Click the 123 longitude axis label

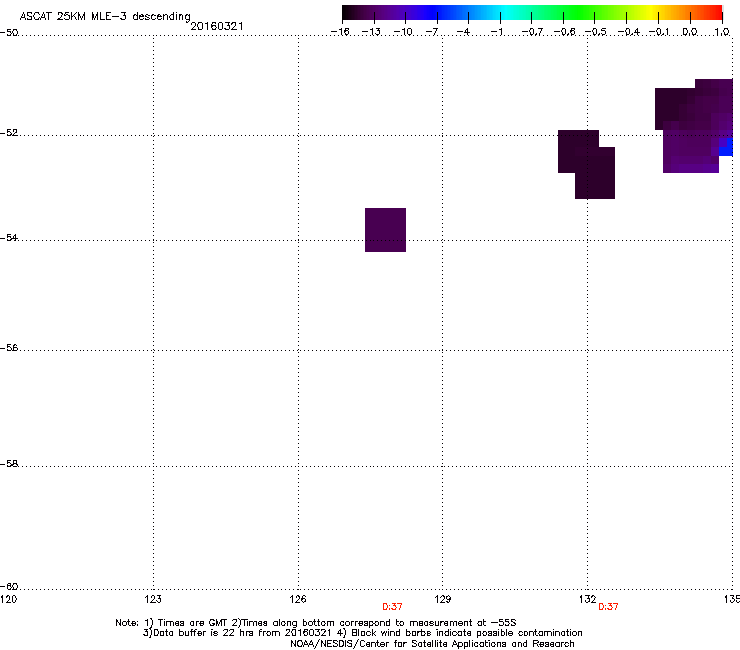[153, 599]
